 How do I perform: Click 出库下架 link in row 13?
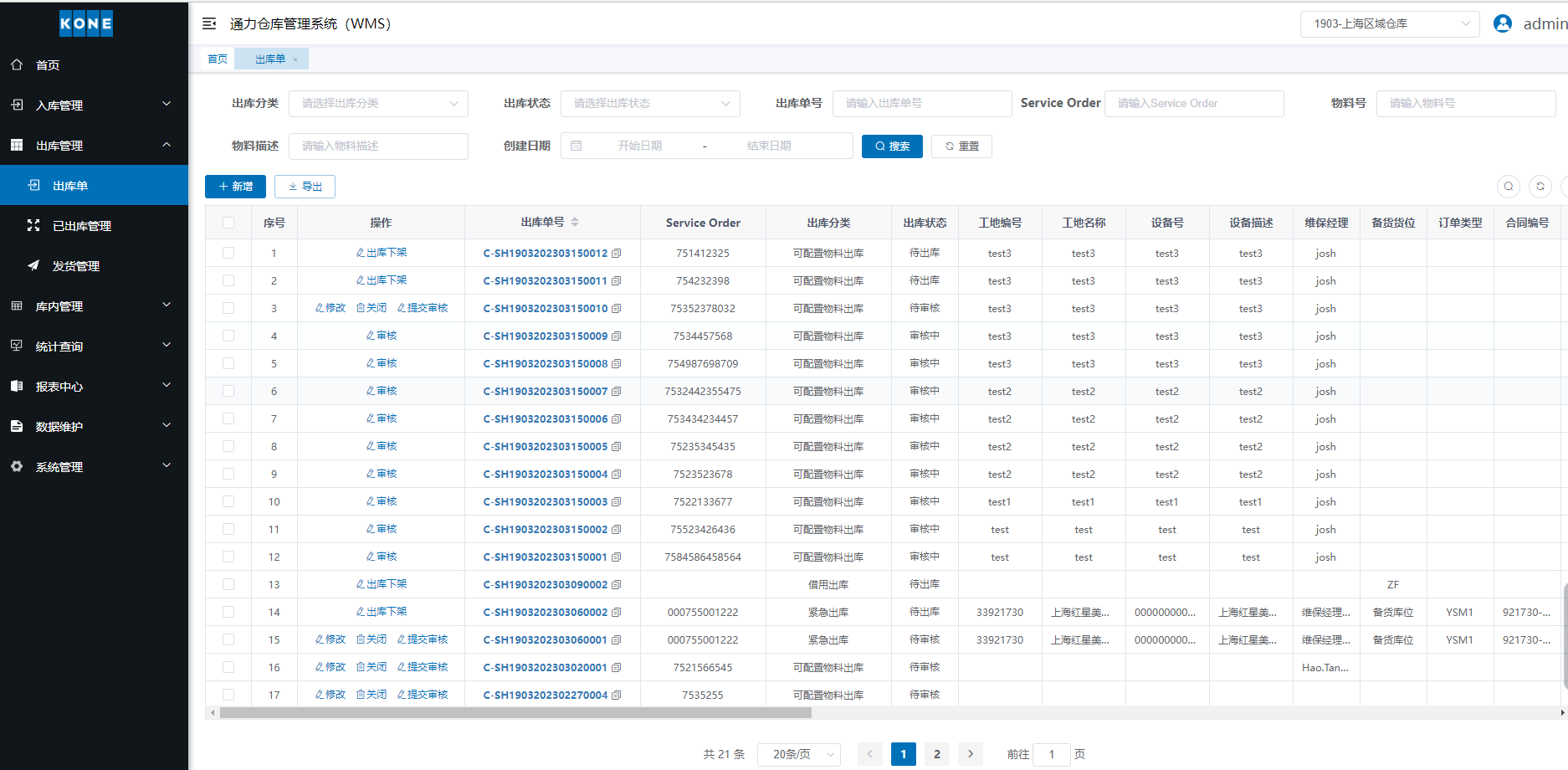coord(382,584)
